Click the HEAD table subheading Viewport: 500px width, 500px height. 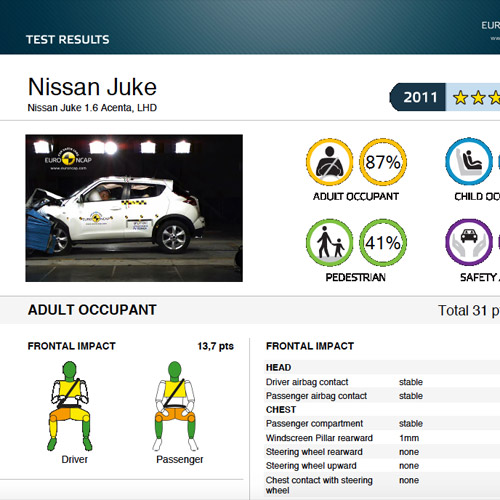click(279, 367)
